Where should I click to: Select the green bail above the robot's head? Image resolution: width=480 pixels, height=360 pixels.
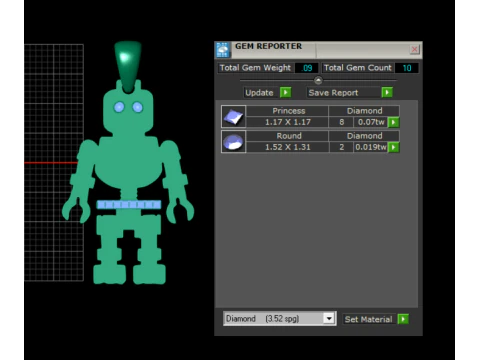128,66
